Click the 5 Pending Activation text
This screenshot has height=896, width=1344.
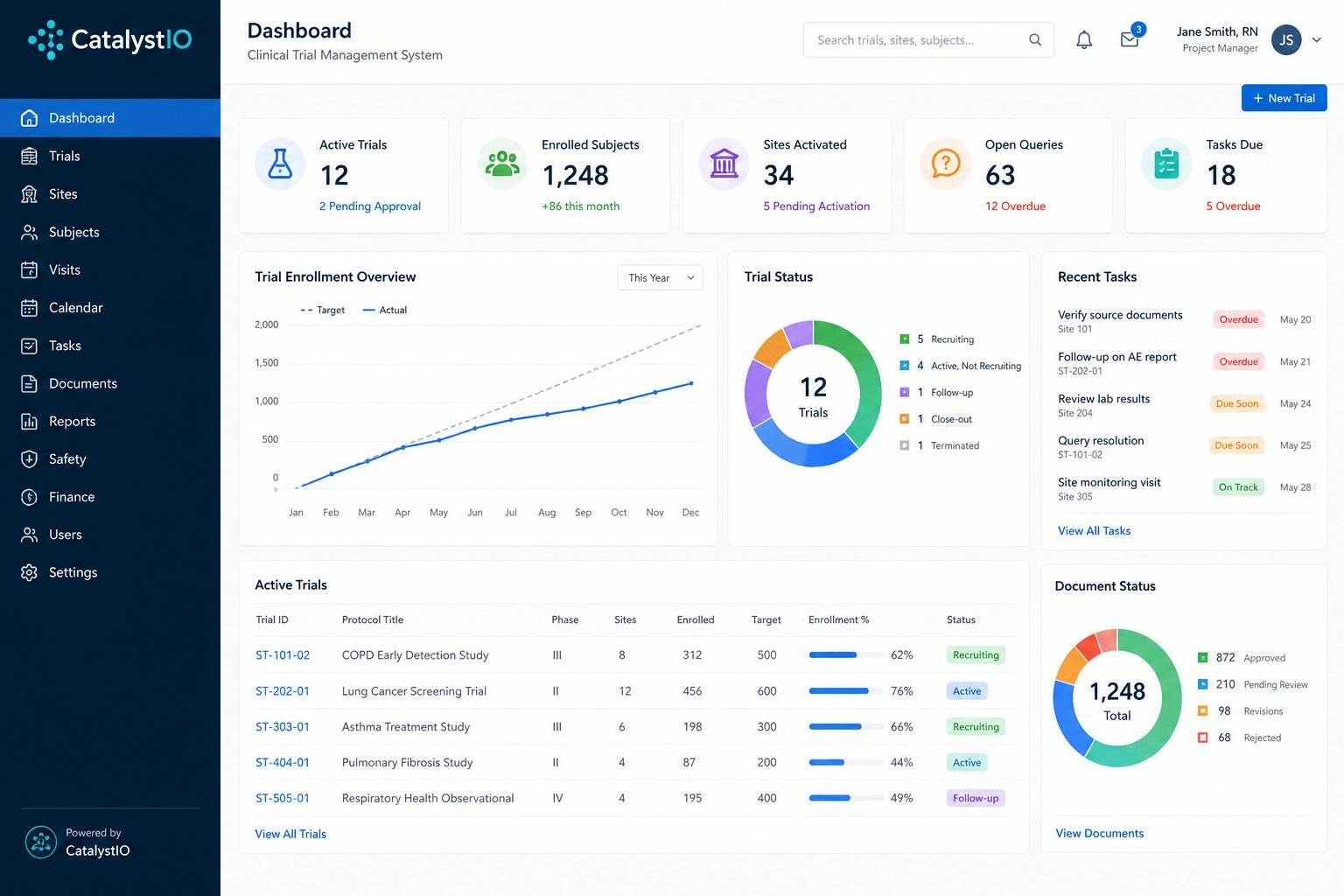pos(816,206)
